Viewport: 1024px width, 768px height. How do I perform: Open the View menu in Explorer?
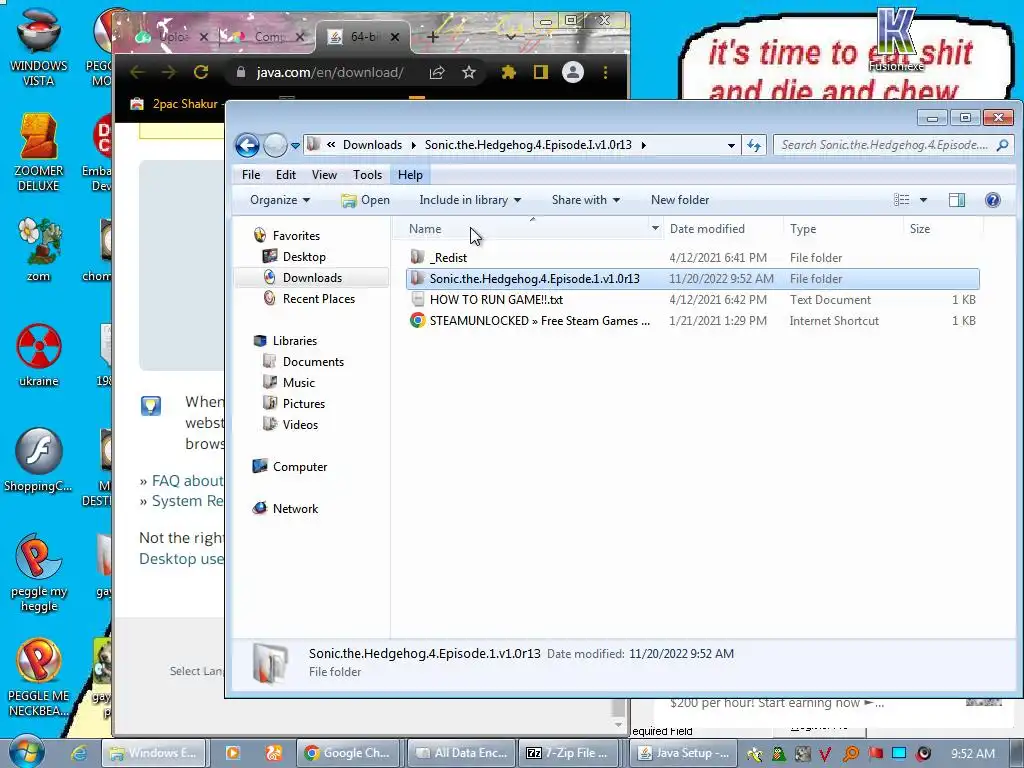coord(324,174)
